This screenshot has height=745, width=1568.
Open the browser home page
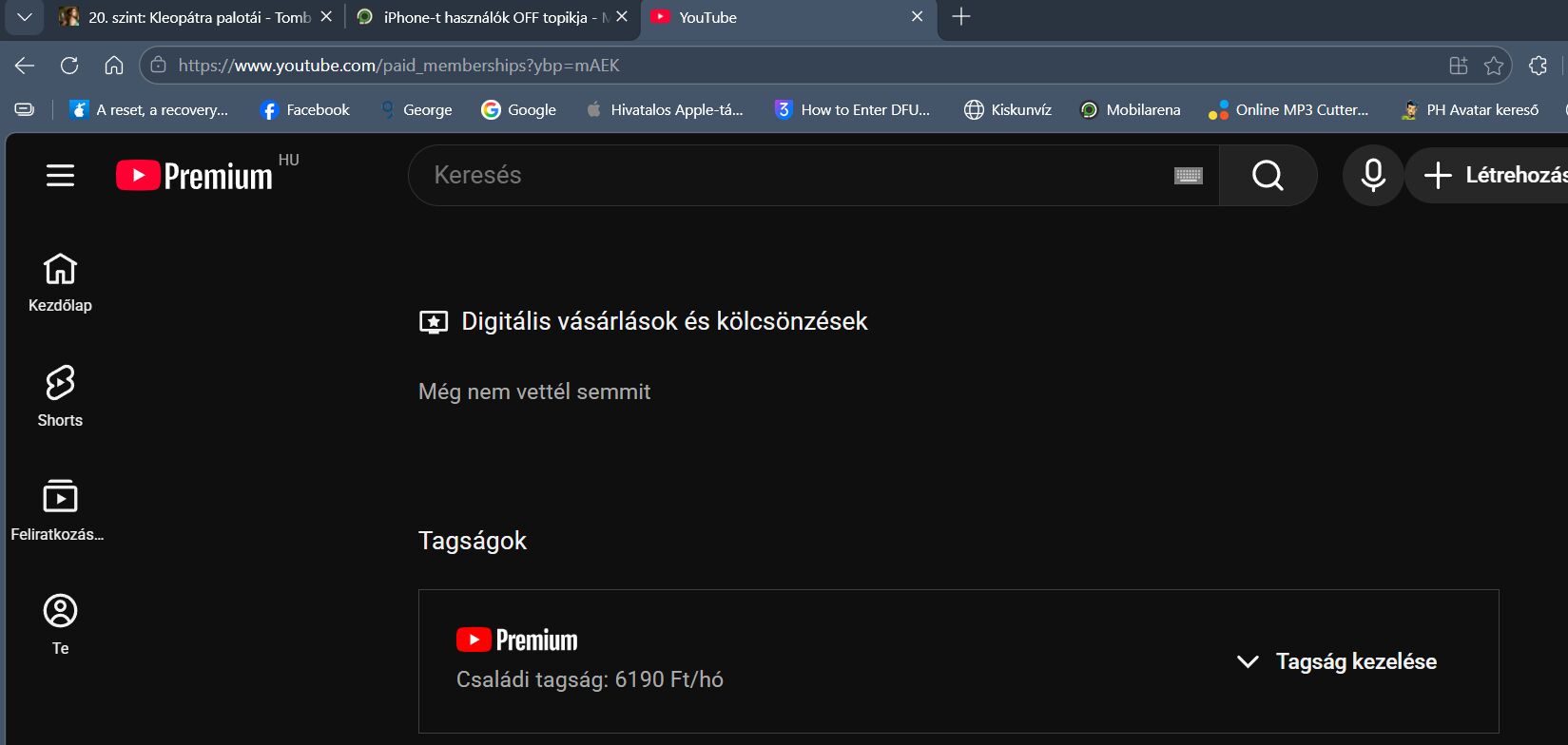click(x=114, y=66)
